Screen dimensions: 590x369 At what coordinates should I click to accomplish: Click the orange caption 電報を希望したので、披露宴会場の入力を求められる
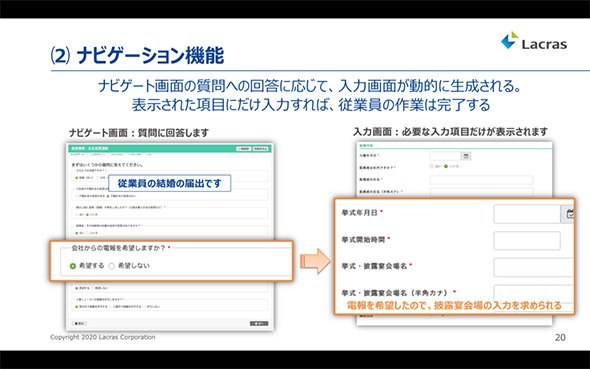click(454, 305)
